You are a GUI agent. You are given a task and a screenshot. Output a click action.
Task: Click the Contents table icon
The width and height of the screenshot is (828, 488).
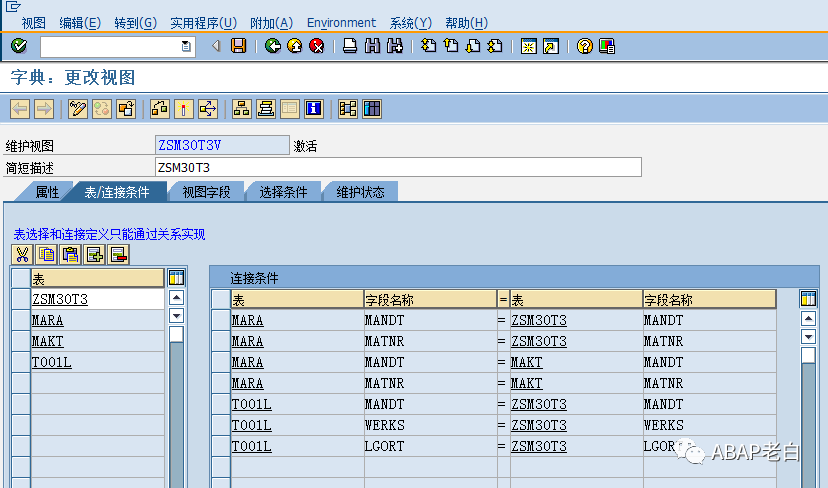[x=372, y=109]
